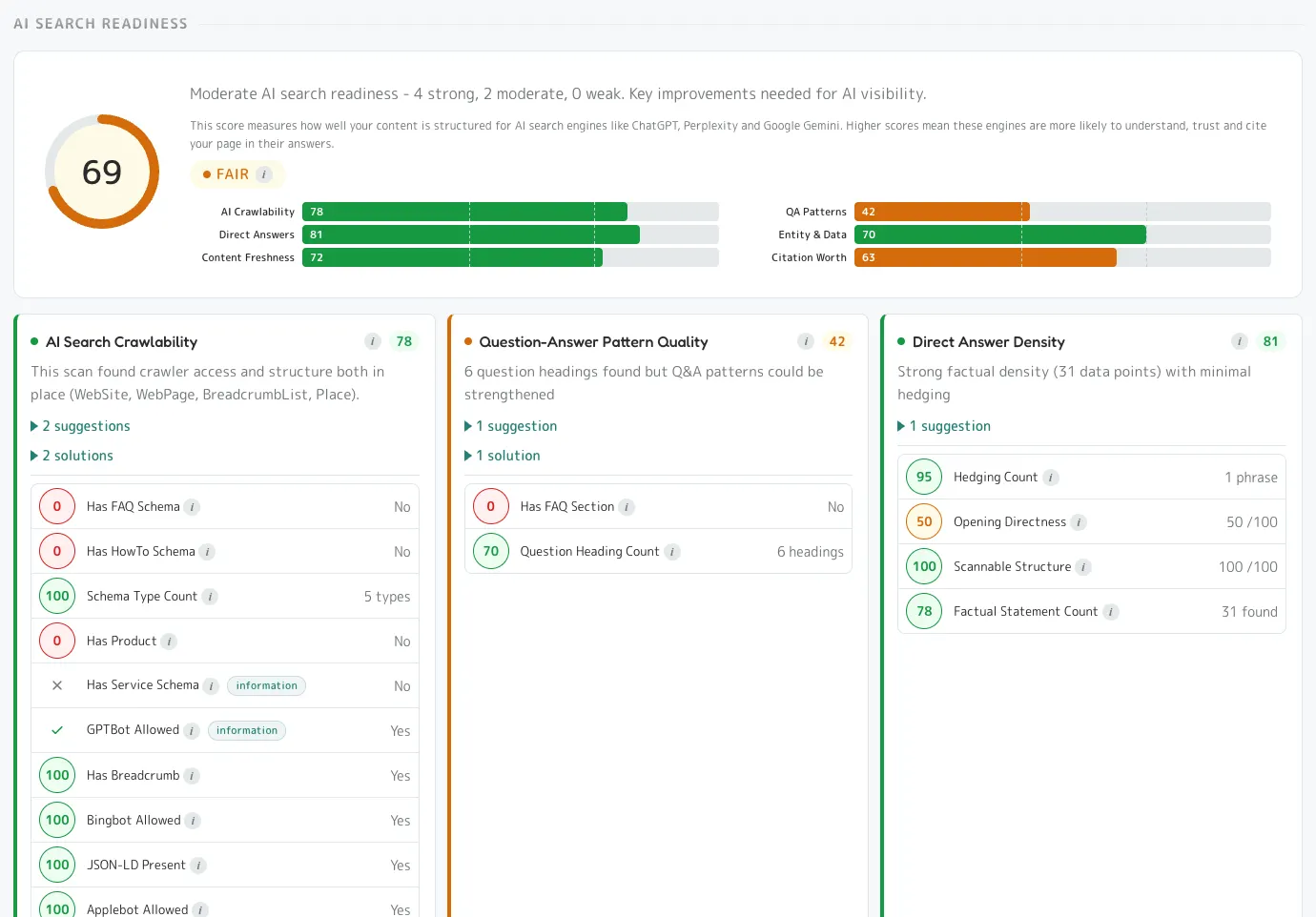Click the 70 score badge for Question Heading Count
1316x917 pixels.
pos(491,551)
